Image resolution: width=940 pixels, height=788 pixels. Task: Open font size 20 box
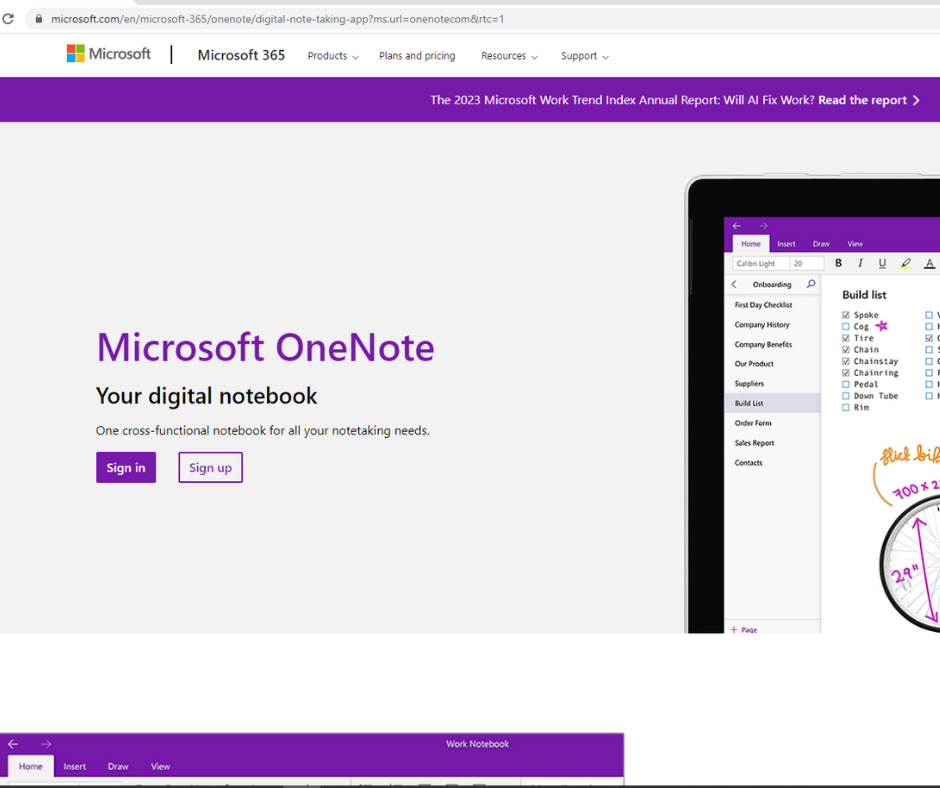point(806,263)
